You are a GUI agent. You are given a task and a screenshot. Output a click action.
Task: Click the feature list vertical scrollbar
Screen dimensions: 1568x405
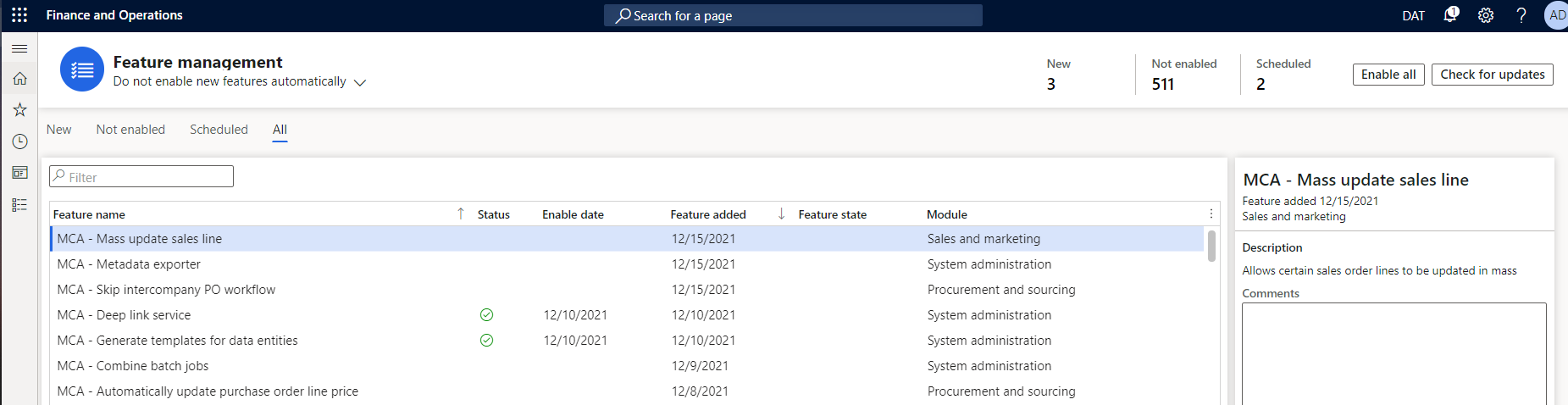pos(1211,246)
